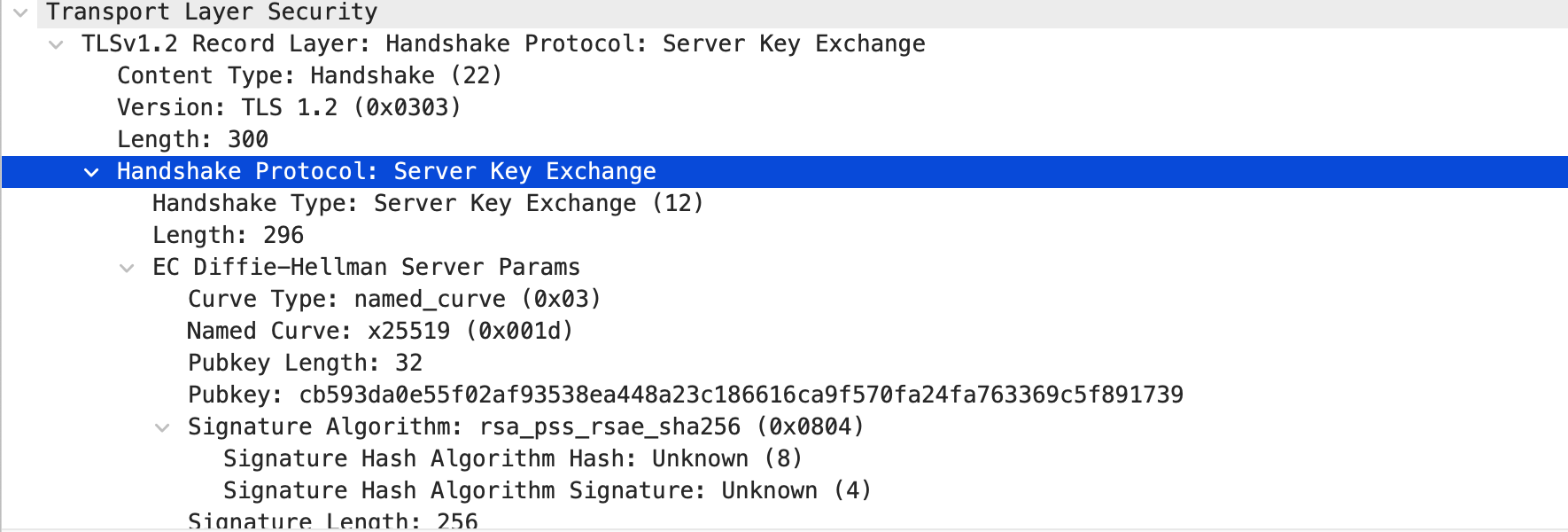Collapse the highlighted Handshake Protocol arrow
Viewport: 1568px width, 532px height.
coord(91,172)
